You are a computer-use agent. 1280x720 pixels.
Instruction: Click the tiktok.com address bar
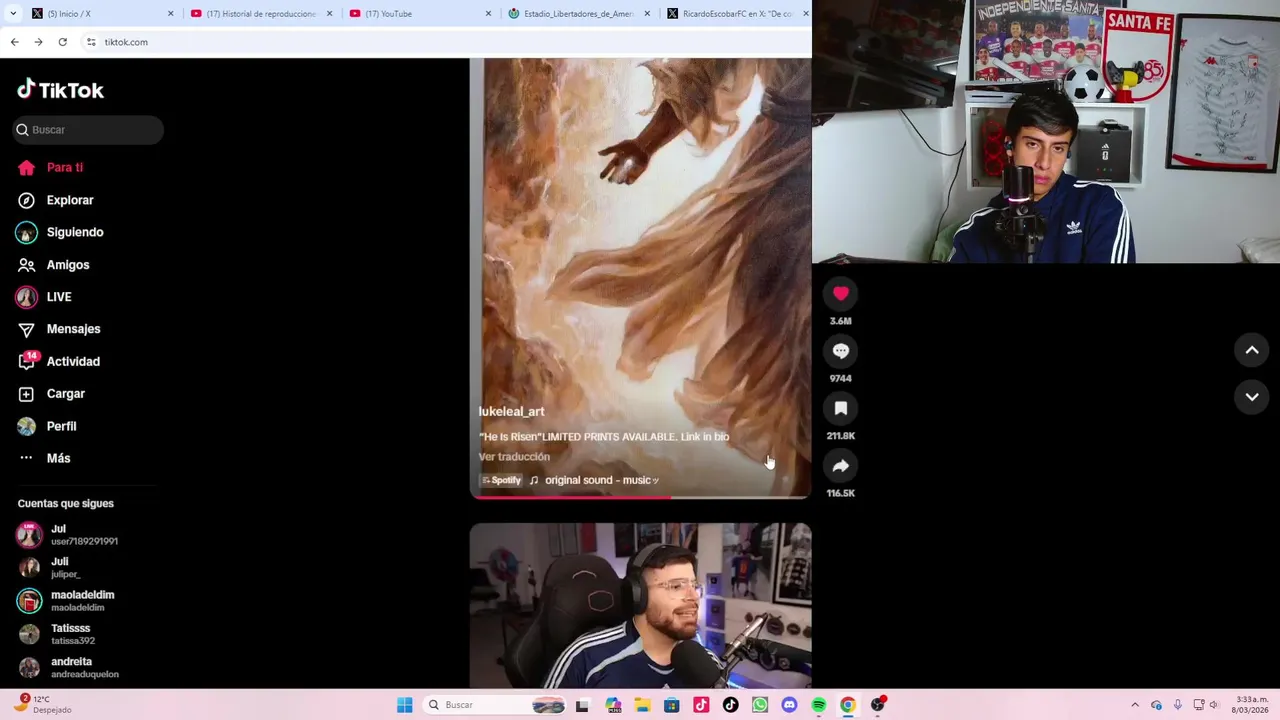[445, 42]
